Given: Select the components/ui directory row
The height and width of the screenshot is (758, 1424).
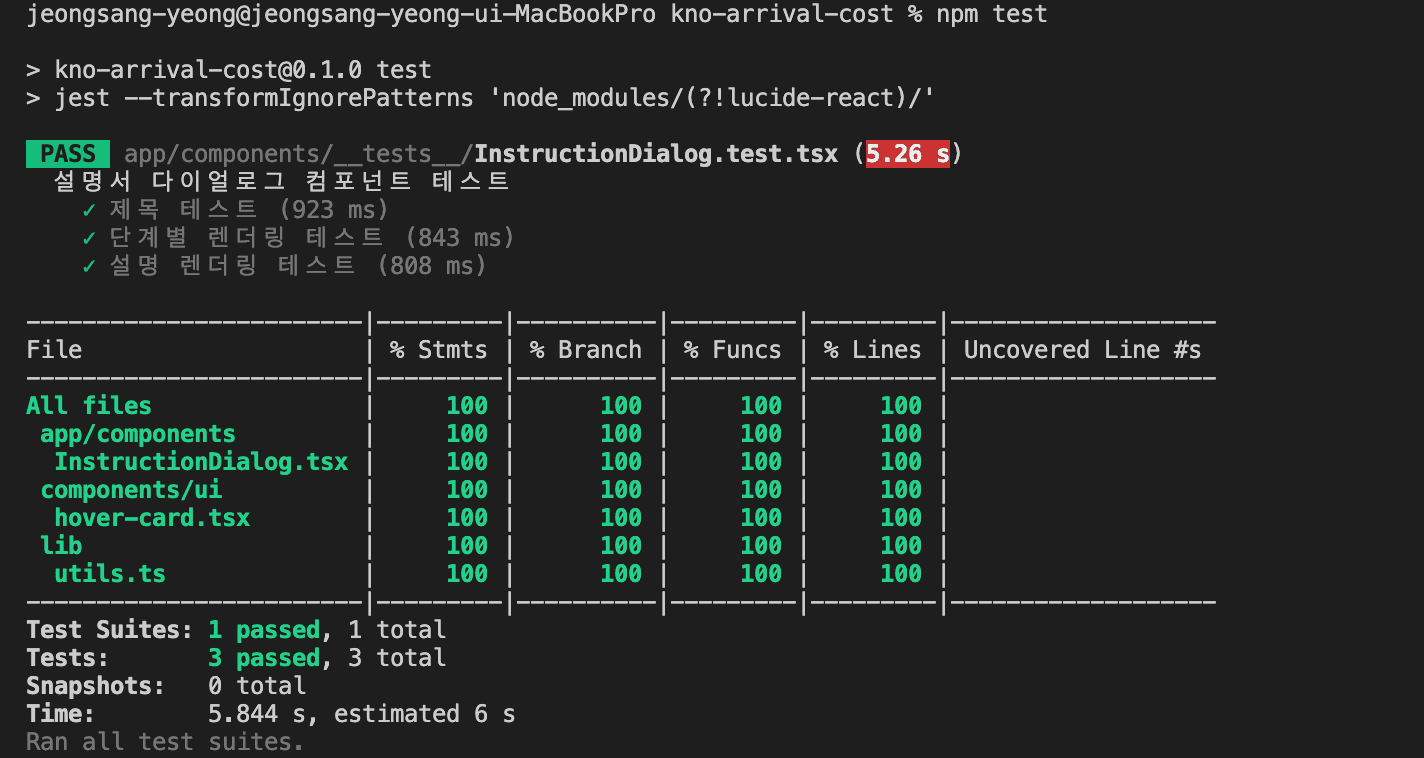Looking at the screenshot, I should coord(131,490).
